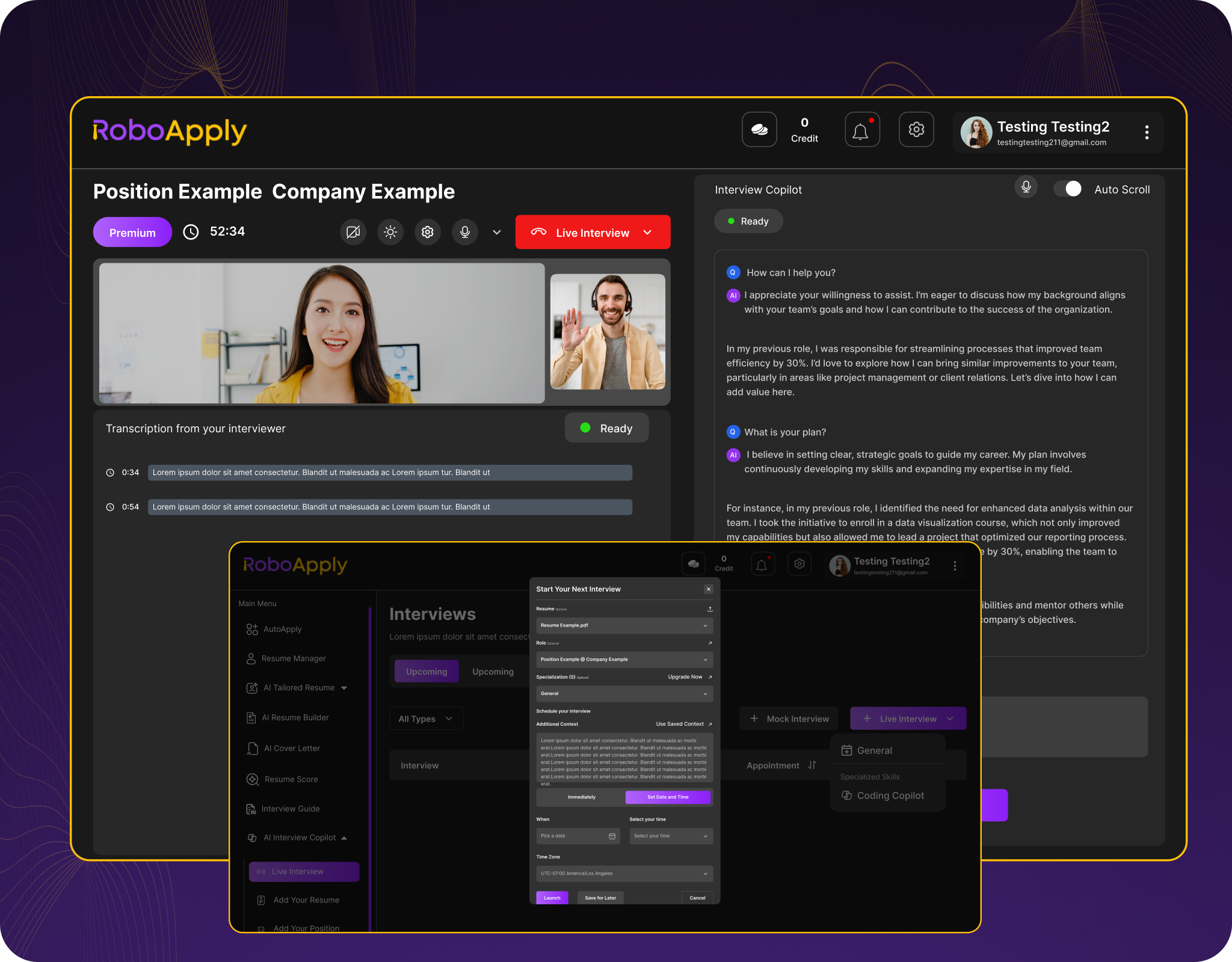This screenshot has height=962, width=1232.
Task: Select Set Date and Time option
Action: pyautogui.click(x=668, y=797)
